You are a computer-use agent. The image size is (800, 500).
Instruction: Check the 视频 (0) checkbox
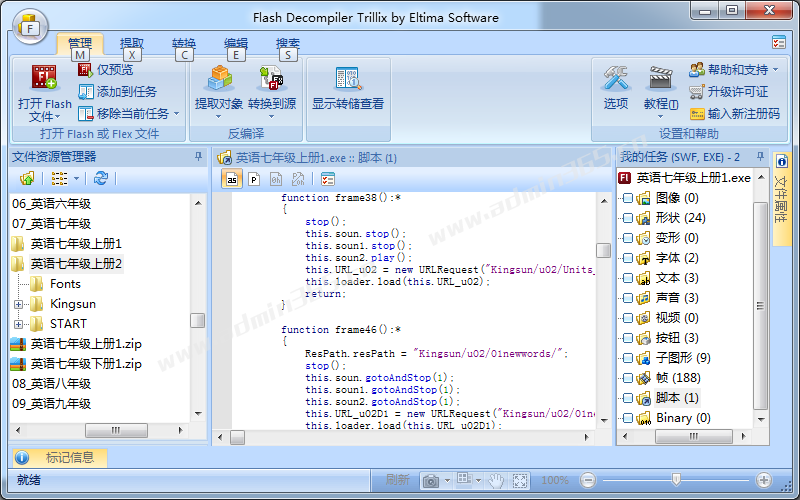click(628, 318)
